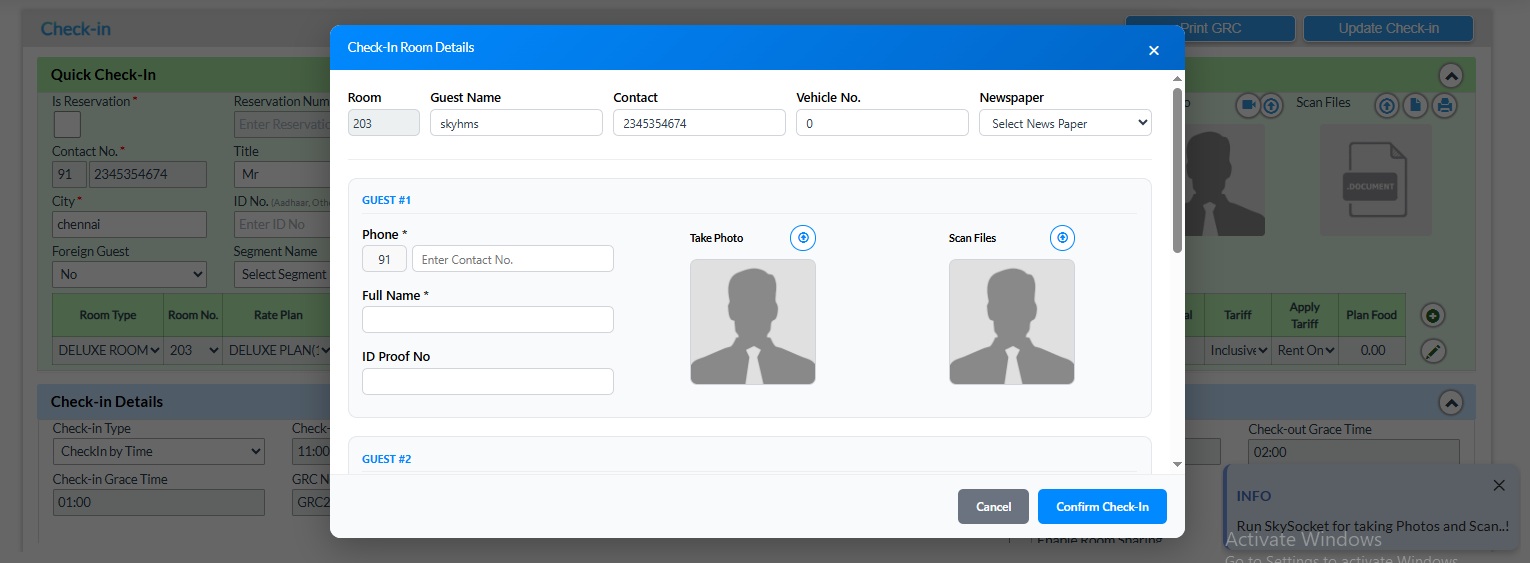The height and width of the screenshot is (563, 1530).
Task: Collapse the Check-in Details section
Action: tap(1450, 402)
